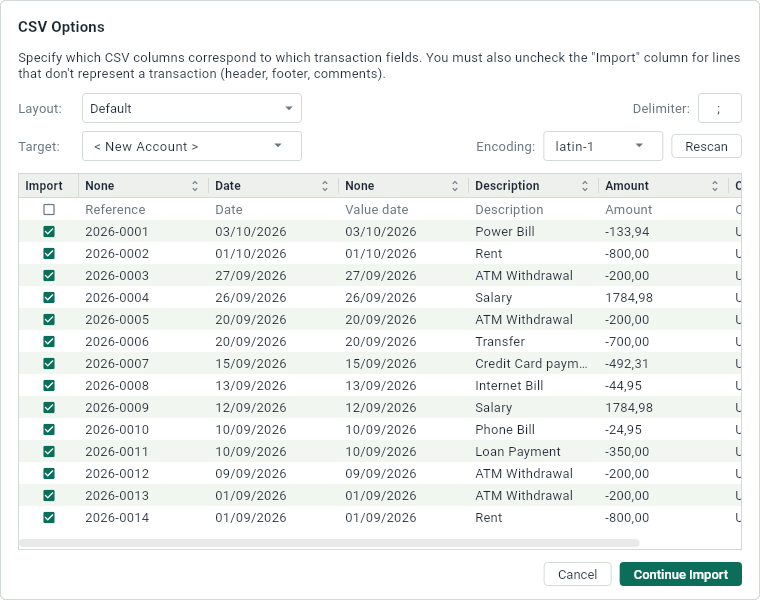Uncheck Import for row 2026-0001
This screenshot has height=600, width=760.
[49, 232]
